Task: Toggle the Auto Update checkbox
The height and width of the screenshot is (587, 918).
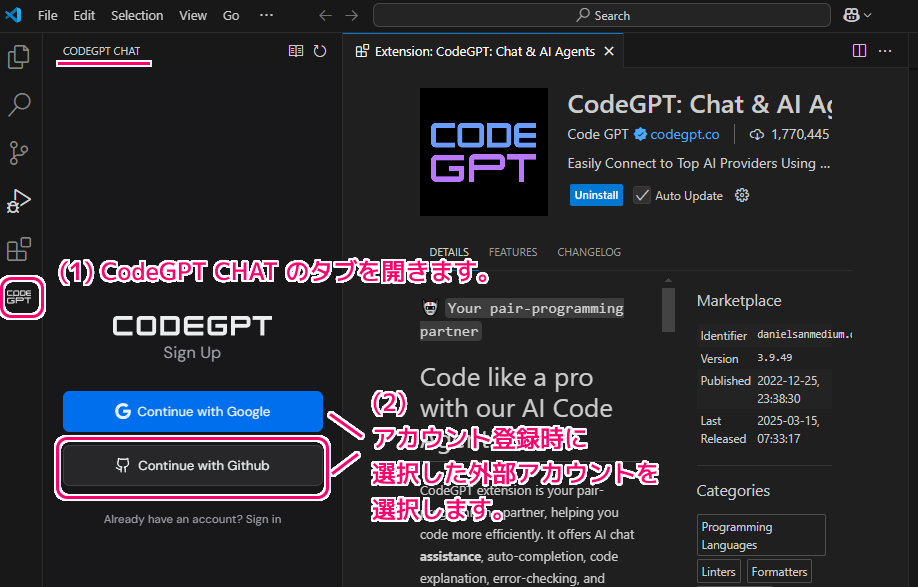Action: tap(641, 195)
